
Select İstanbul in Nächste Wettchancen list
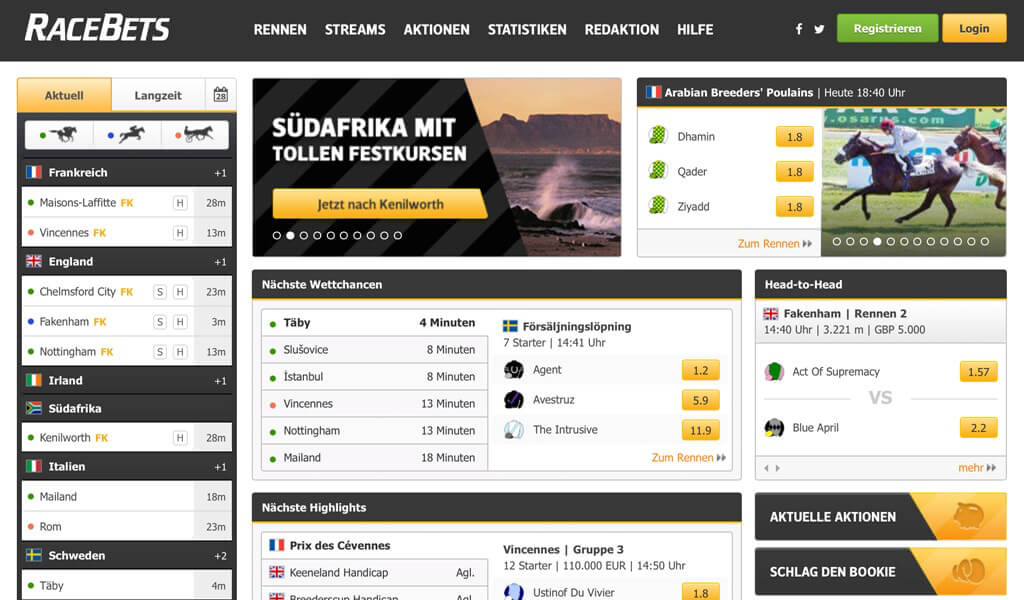(x=375, y=377)
